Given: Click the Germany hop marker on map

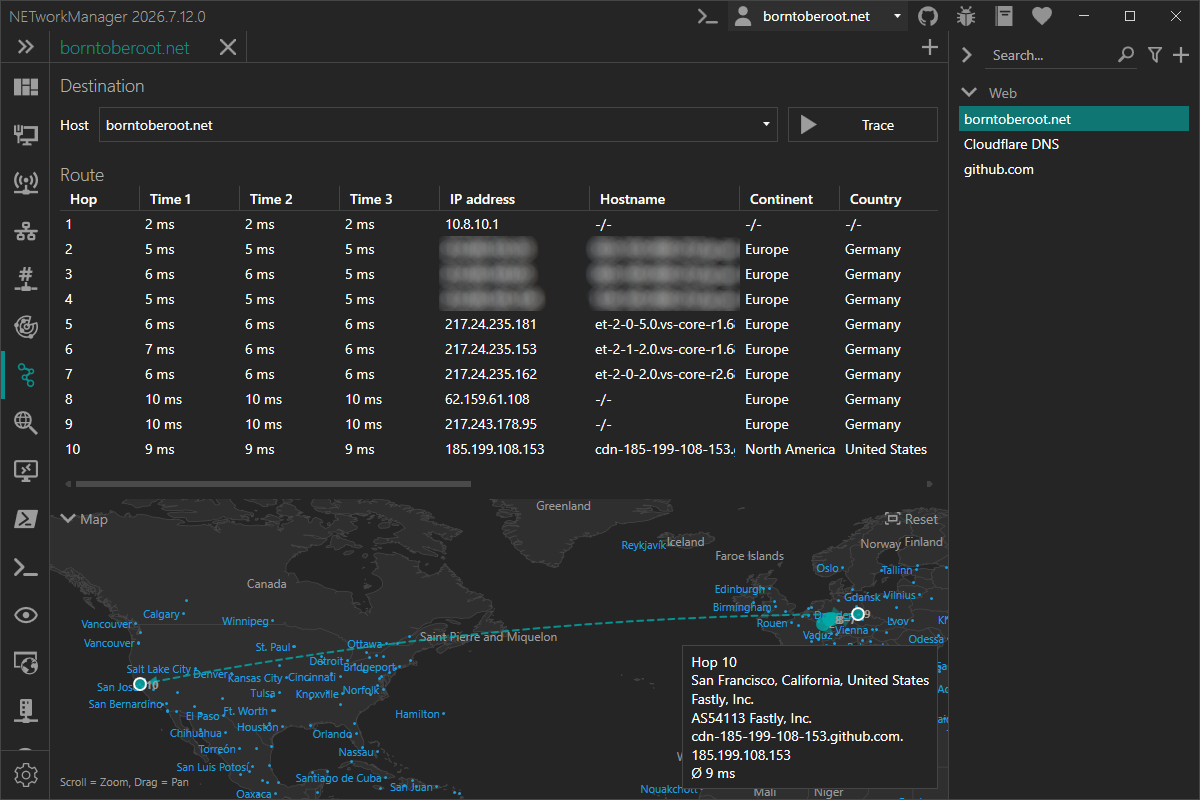Looking at the screenshot, I should (x=857, y=613).
